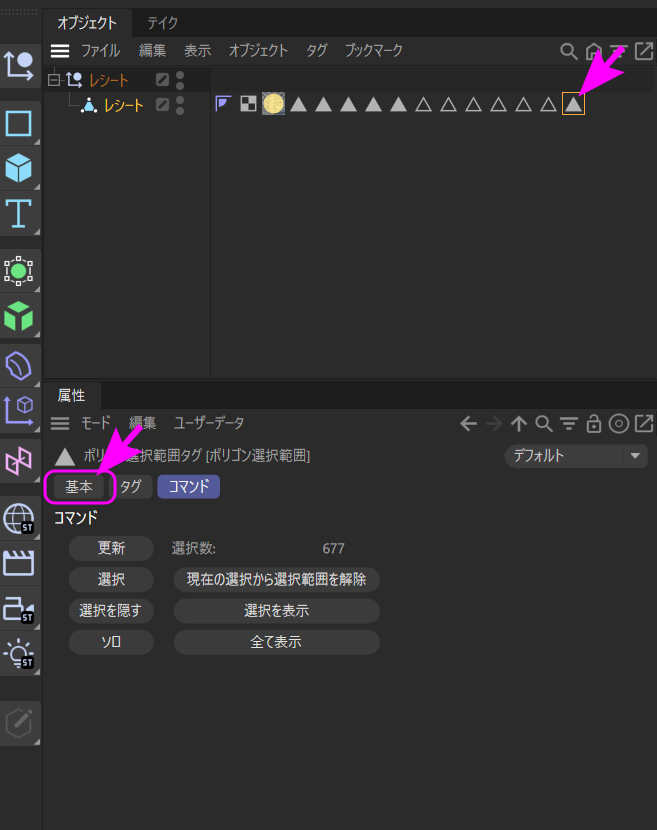Select the child レシート object in tree

124,105
